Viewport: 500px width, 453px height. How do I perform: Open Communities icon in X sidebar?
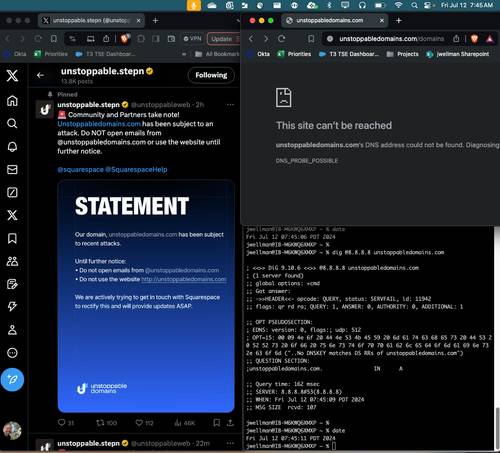(12, 261)
